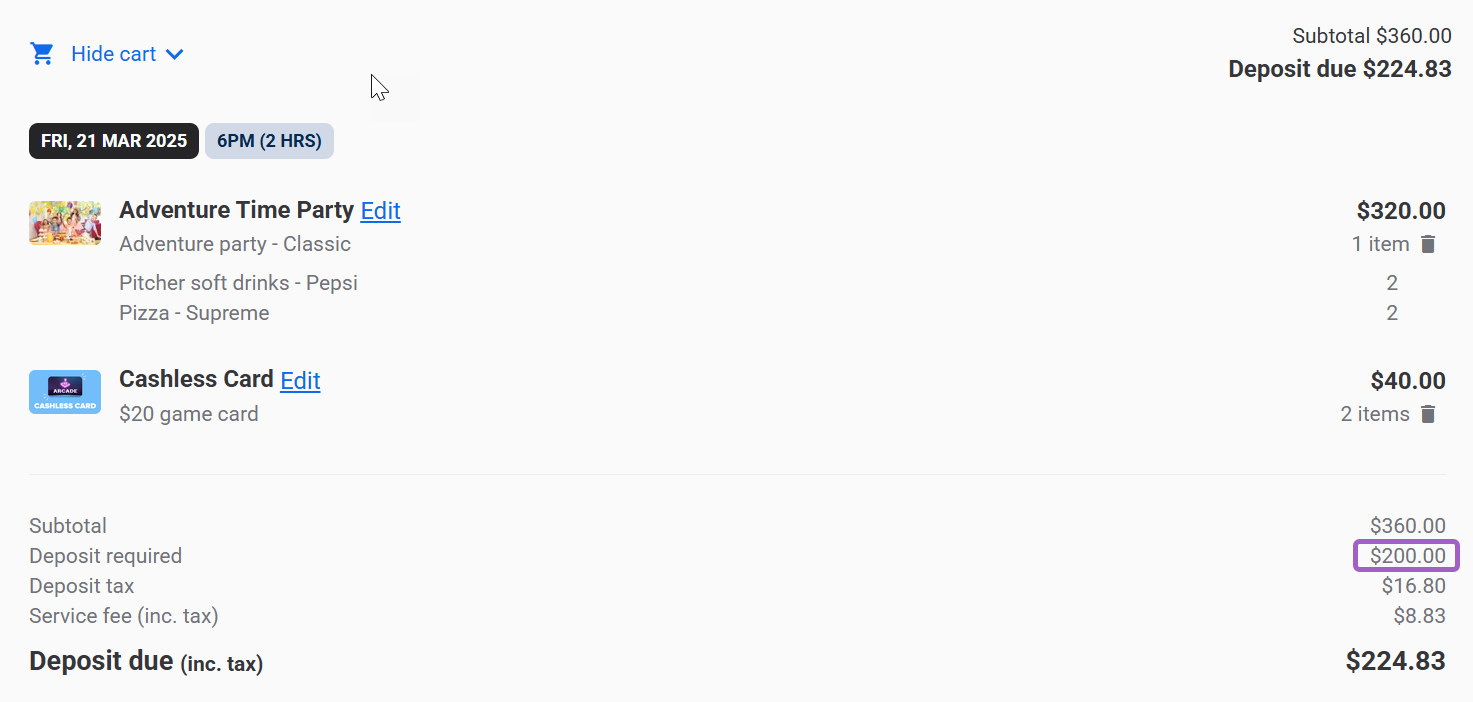Click the Pizza - Supreme add-on line

[x=194, y=313]
